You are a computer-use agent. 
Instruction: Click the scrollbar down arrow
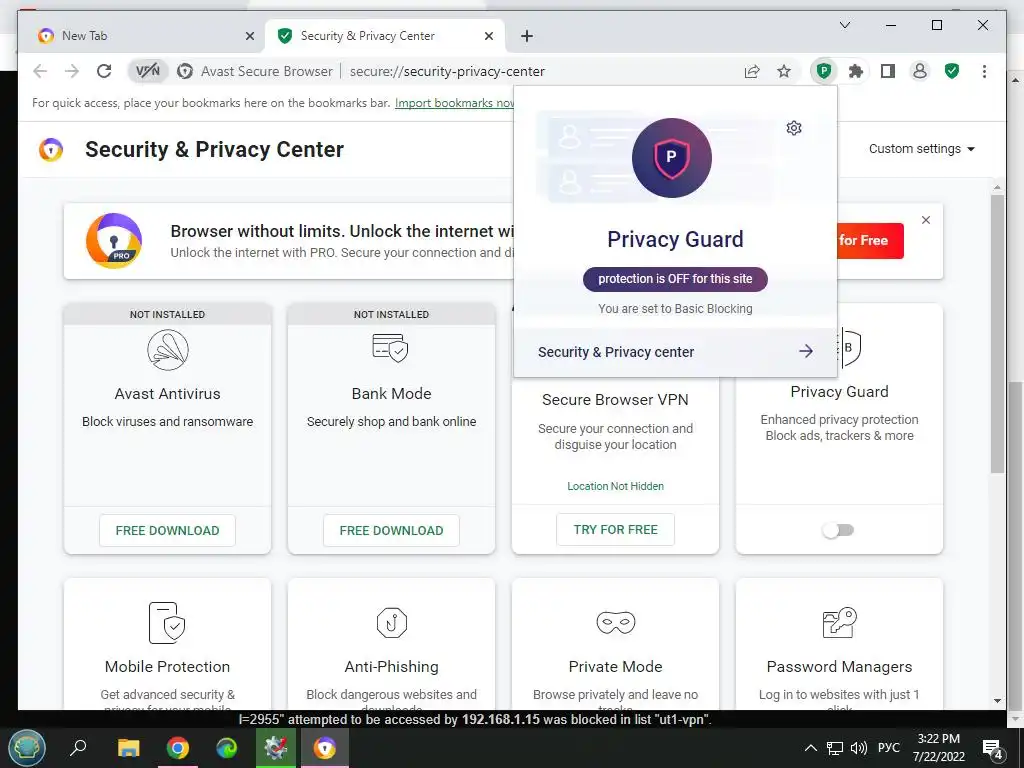(997, 701)
